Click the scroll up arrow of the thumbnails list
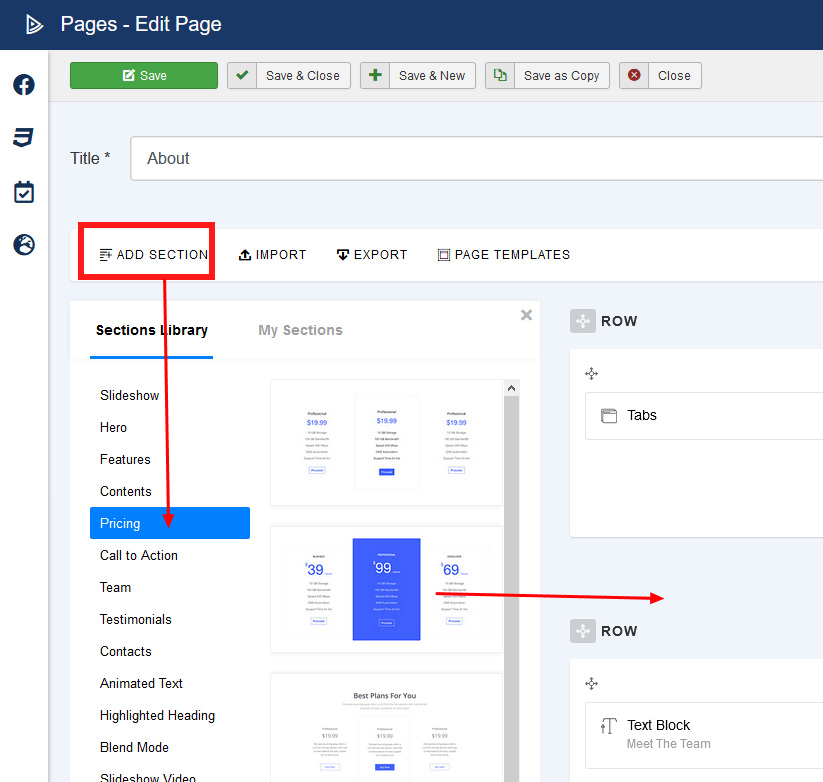Image resolution: width=823 pixels, height=782 pixels. [511, 388]
